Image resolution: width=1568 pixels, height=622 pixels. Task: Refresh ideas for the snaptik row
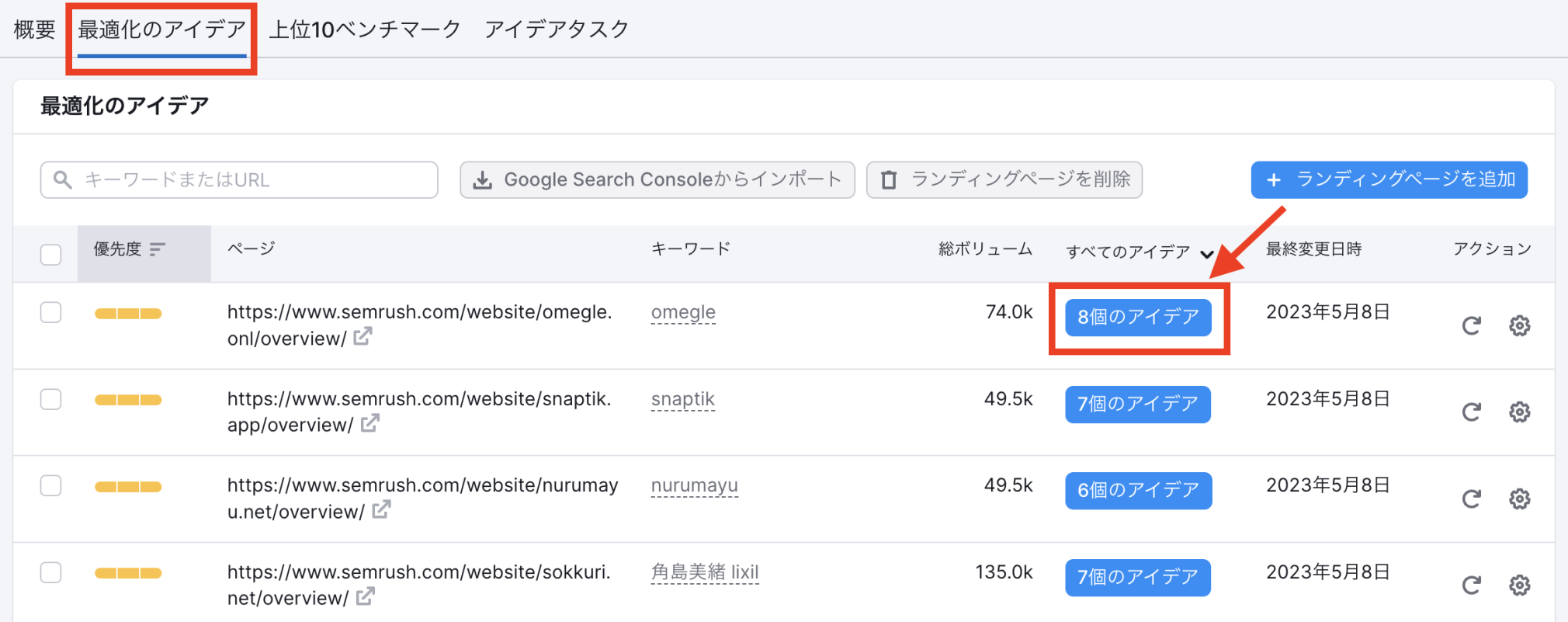(x=1472, y=412)
